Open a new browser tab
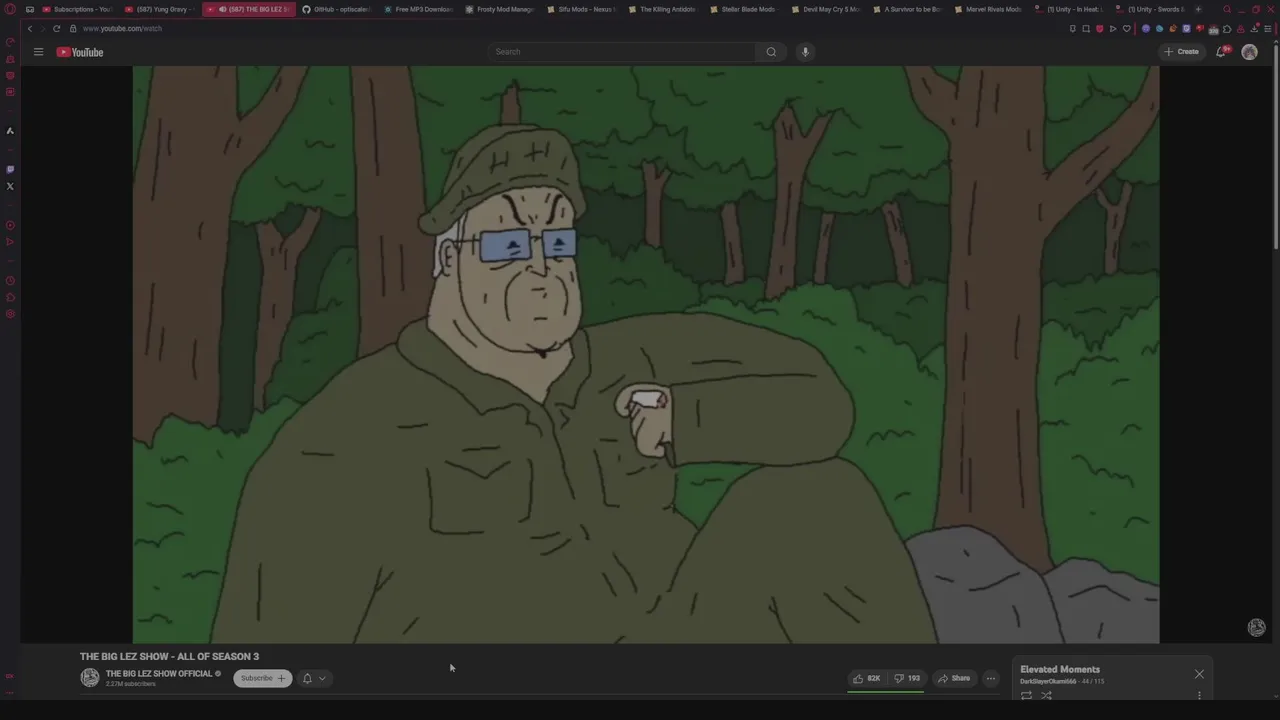This screenshot has width=1280, height=720. (1198, 9)
